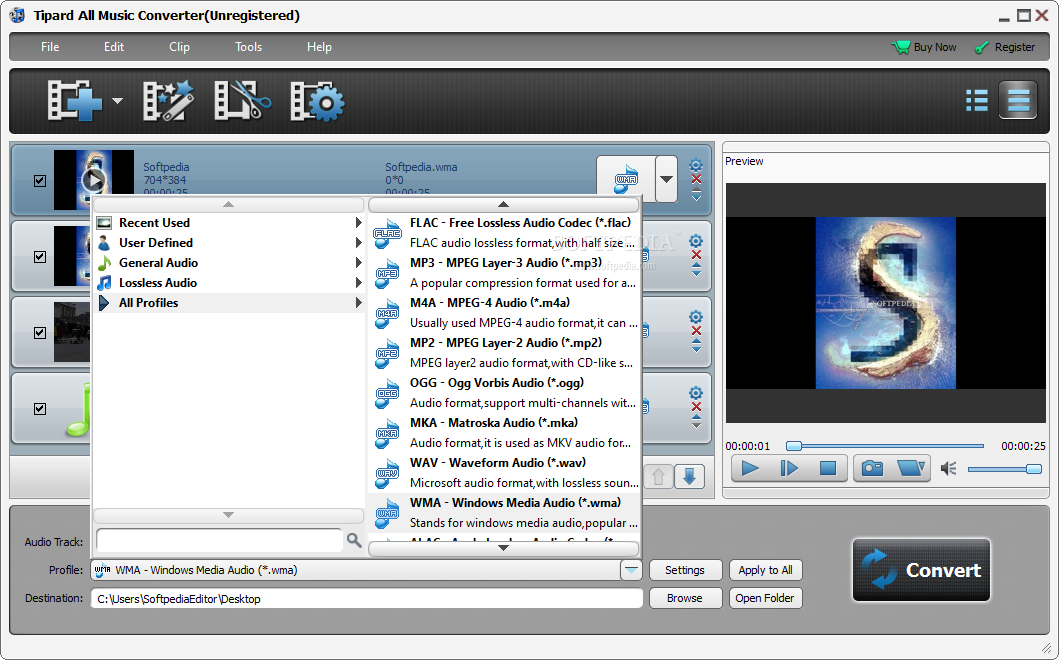Select WAV - Waveform Audio profile
The height and width of the screenshot is (660, 1059).
(x=504, y=472)
